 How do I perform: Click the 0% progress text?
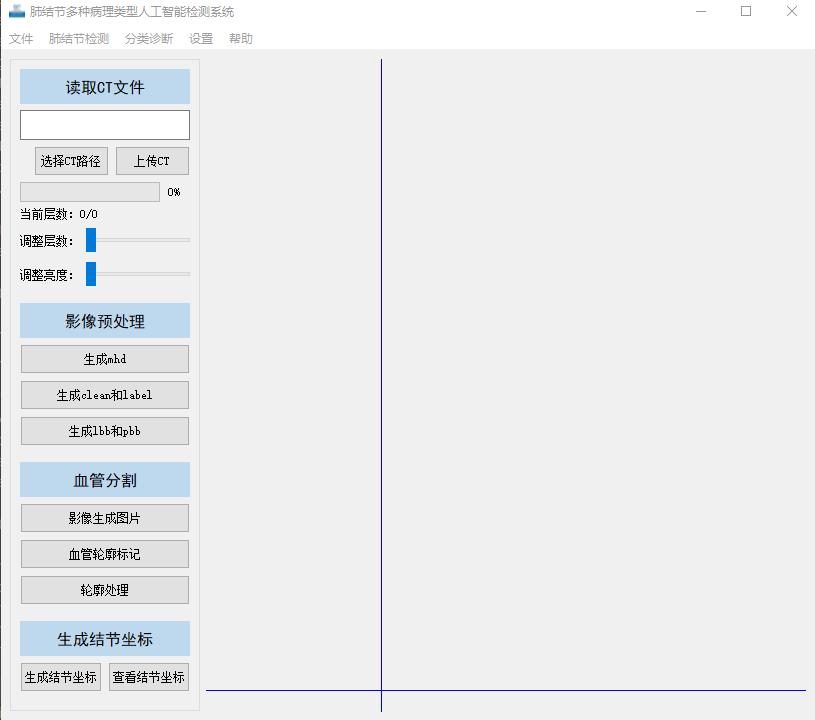click(x=174, y=192)
